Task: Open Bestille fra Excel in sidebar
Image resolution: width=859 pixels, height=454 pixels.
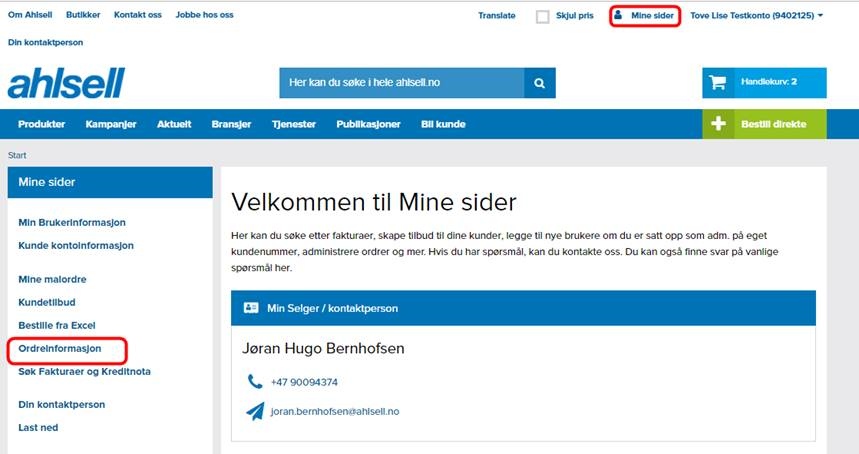Action: [x=56, y=325]
